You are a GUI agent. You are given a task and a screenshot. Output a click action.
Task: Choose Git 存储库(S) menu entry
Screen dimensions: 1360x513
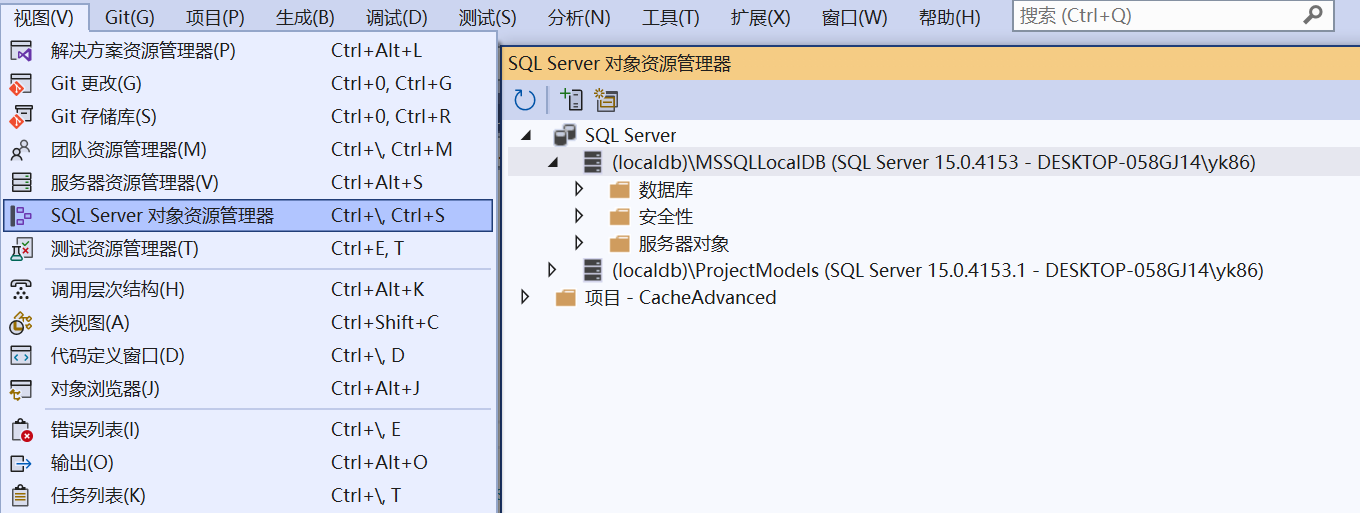point(248,116)
